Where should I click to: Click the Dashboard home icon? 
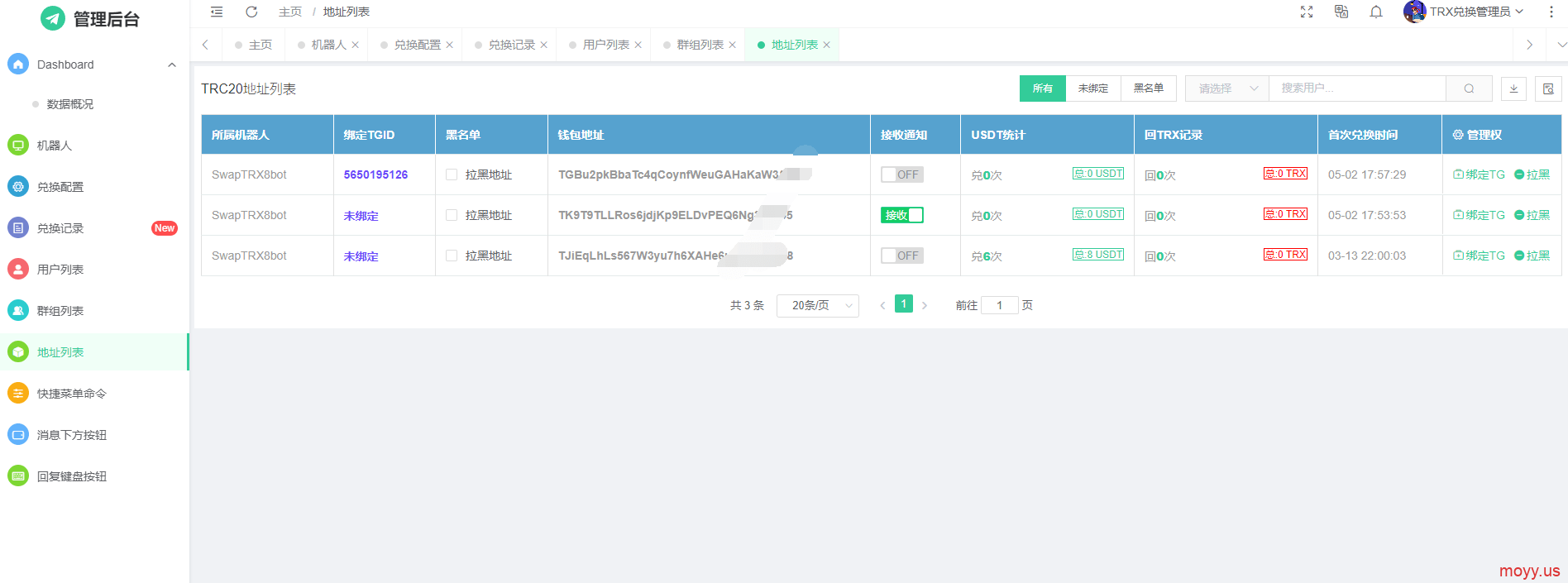(x=18, y=64)
